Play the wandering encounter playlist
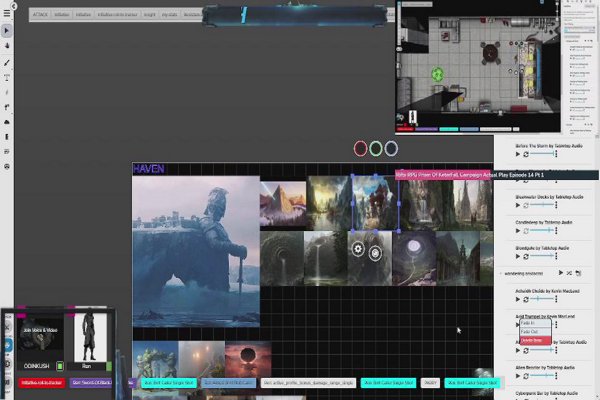This screenshot has height=400, width=600. click(x=561, y=273)
